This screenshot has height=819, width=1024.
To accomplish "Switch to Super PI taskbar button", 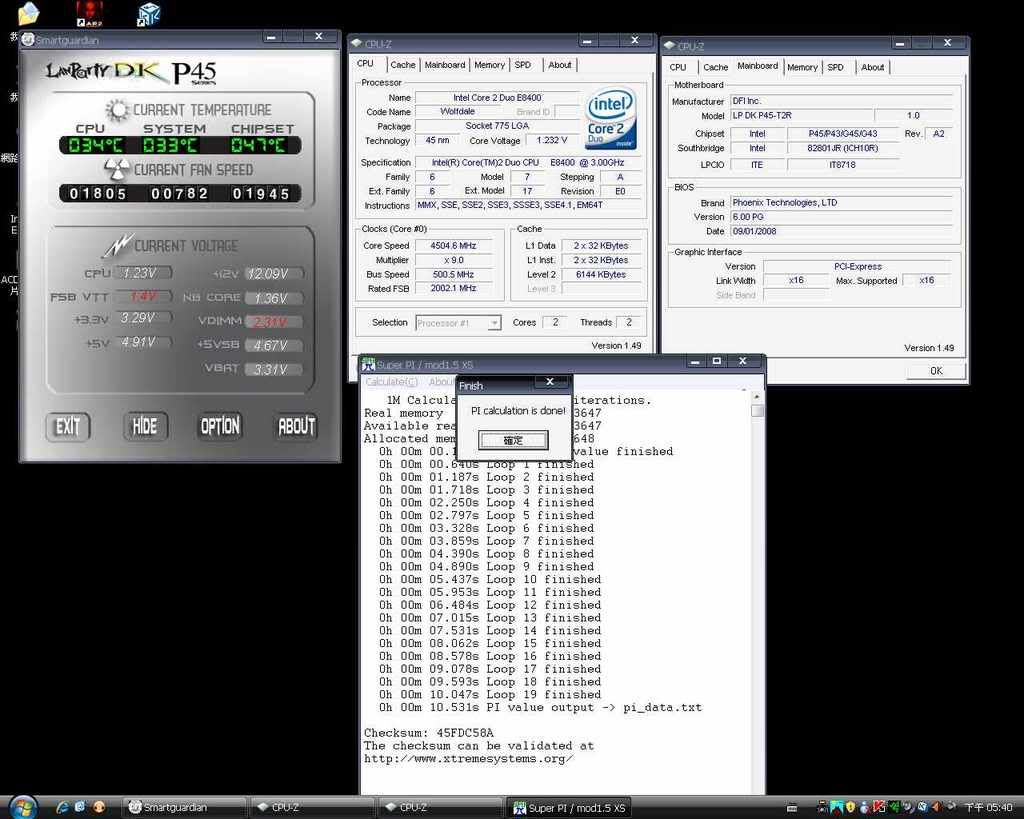I will [x=569, y=808].
